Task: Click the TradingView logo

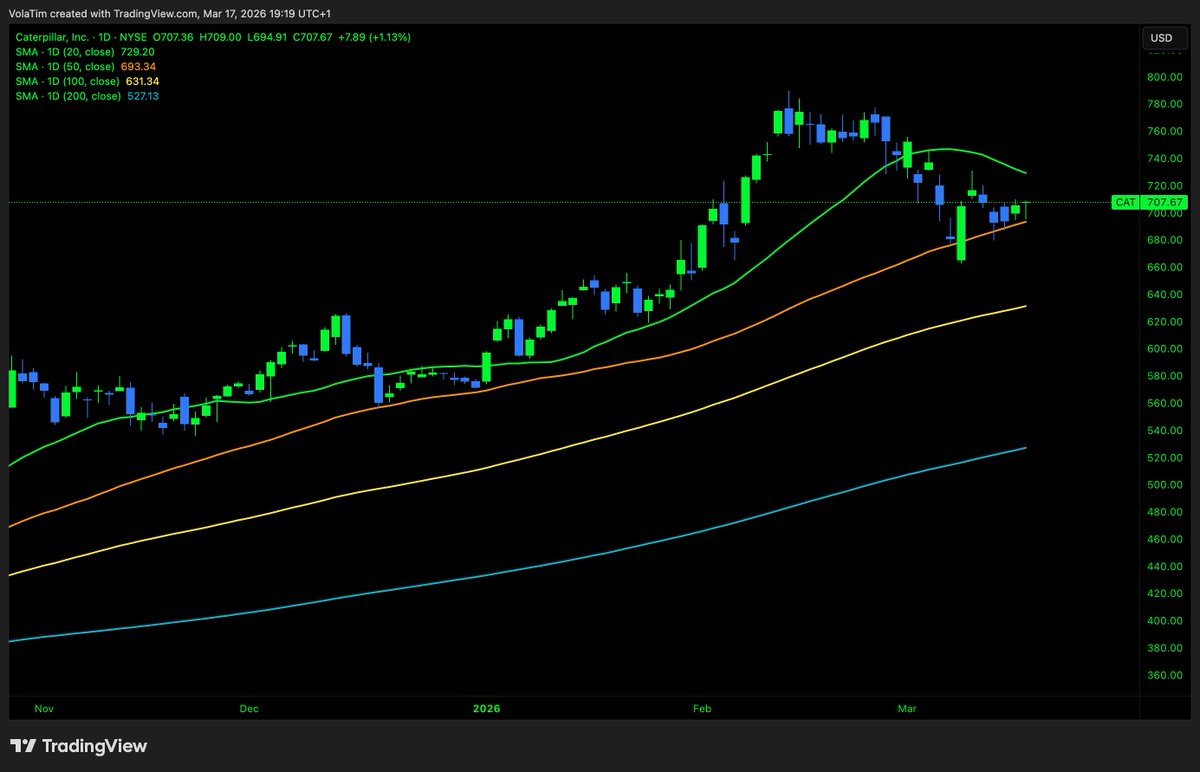Action: (x=79, y=746)
